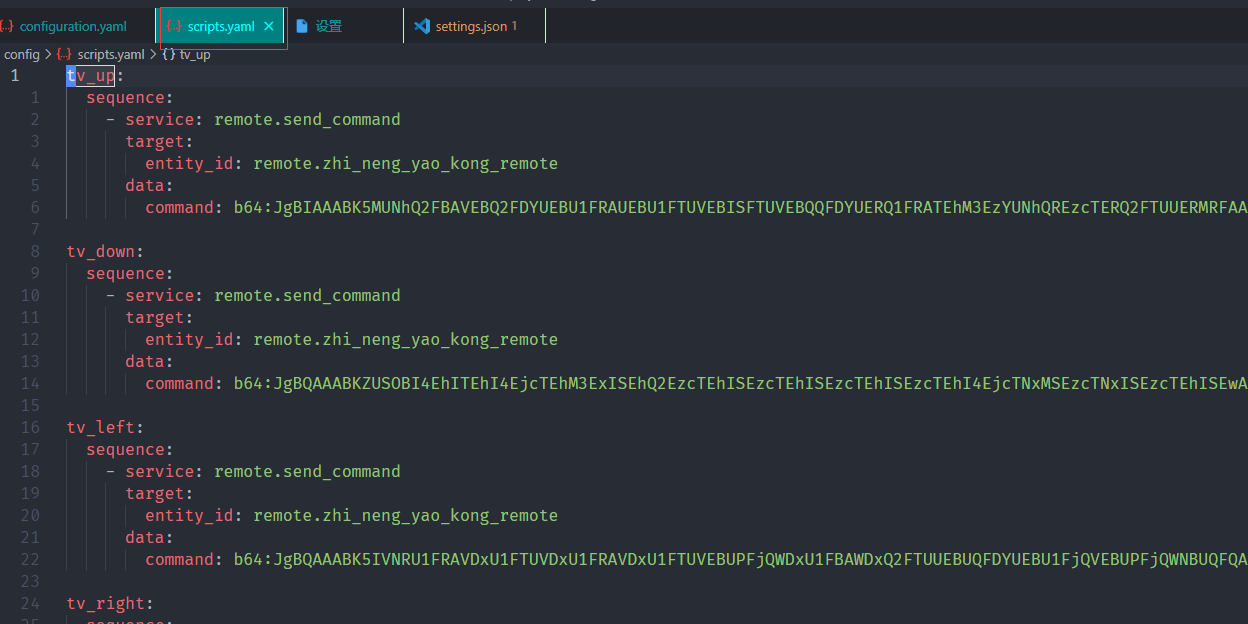Screen dimensions: 1248x624
Task: Click the YAML icon on configuration.yaml tab
Action: click(7, 26)
